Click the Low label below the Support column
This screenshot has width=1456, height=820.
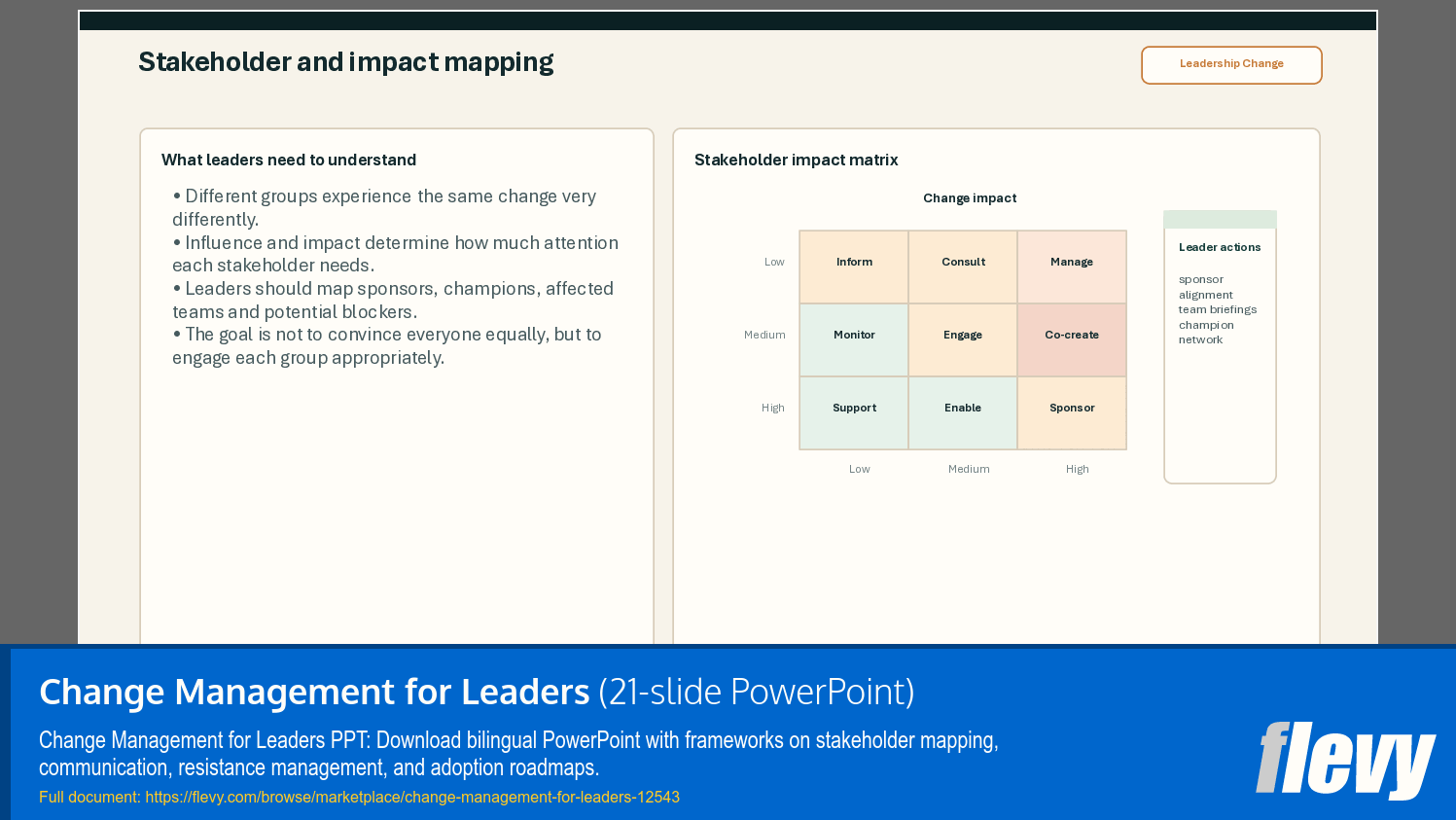click(x=860, y=469)
